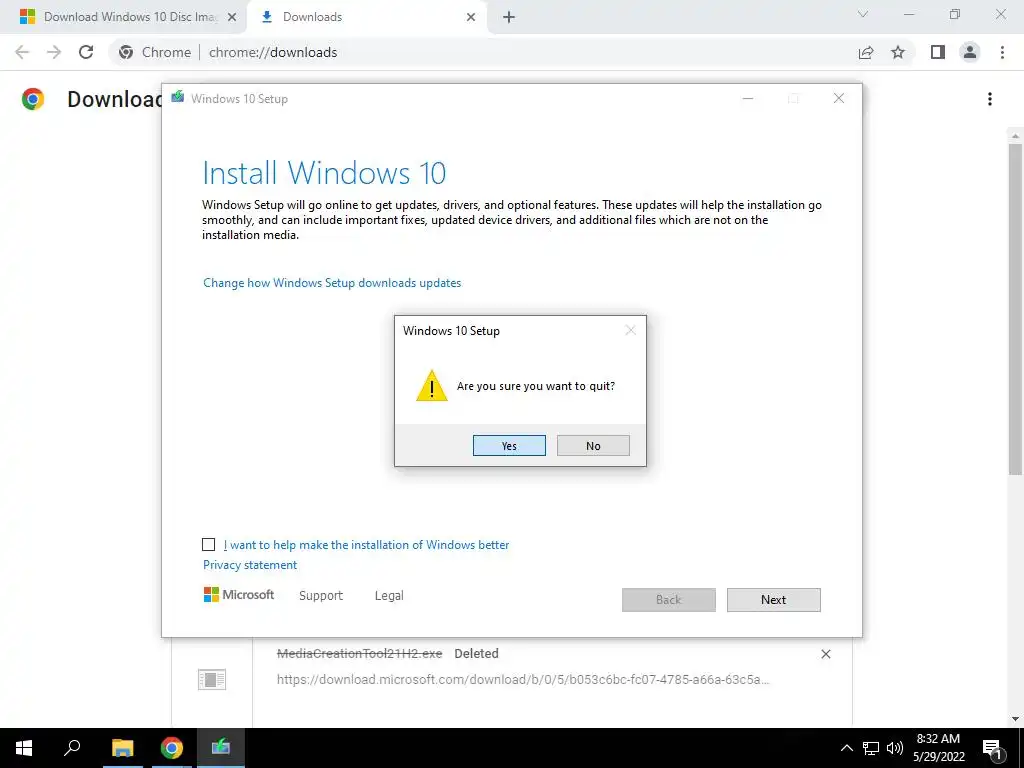Confirm quitting by clicking Yes
Image resolution: width=1024 pixels, height=768 pixels.
coord(509,445)
